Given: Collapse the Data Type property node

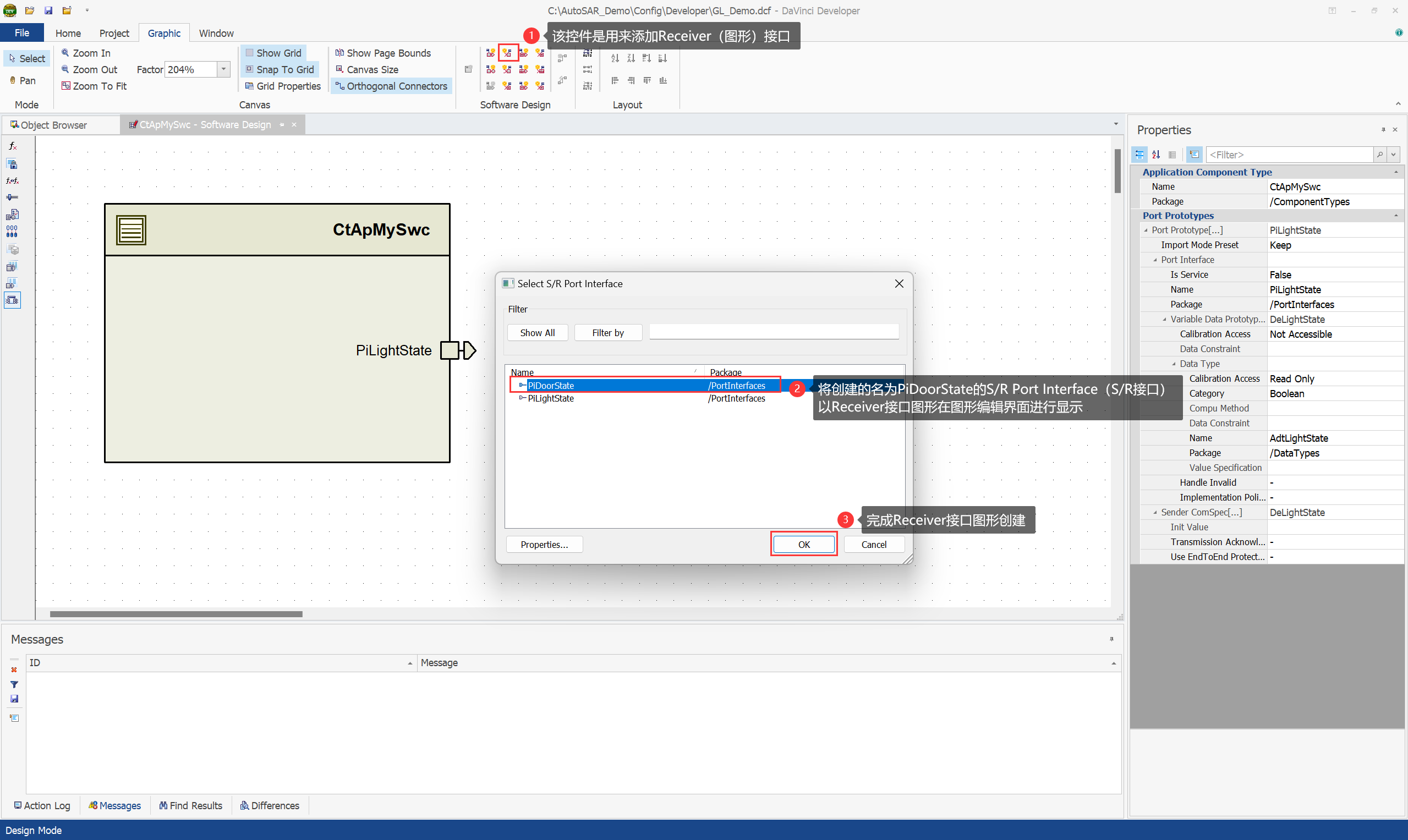Looking at the screenshot, I should pos(1174,364).
